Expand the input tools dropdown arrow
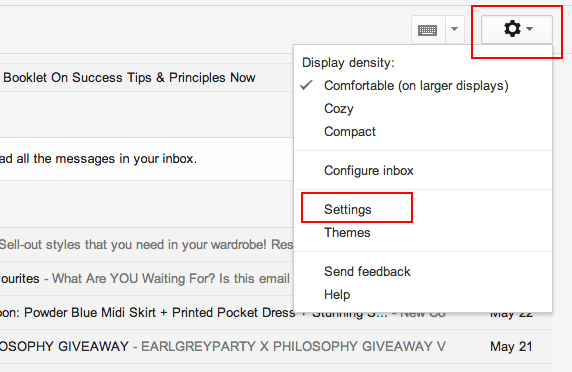 coord(455,29)
